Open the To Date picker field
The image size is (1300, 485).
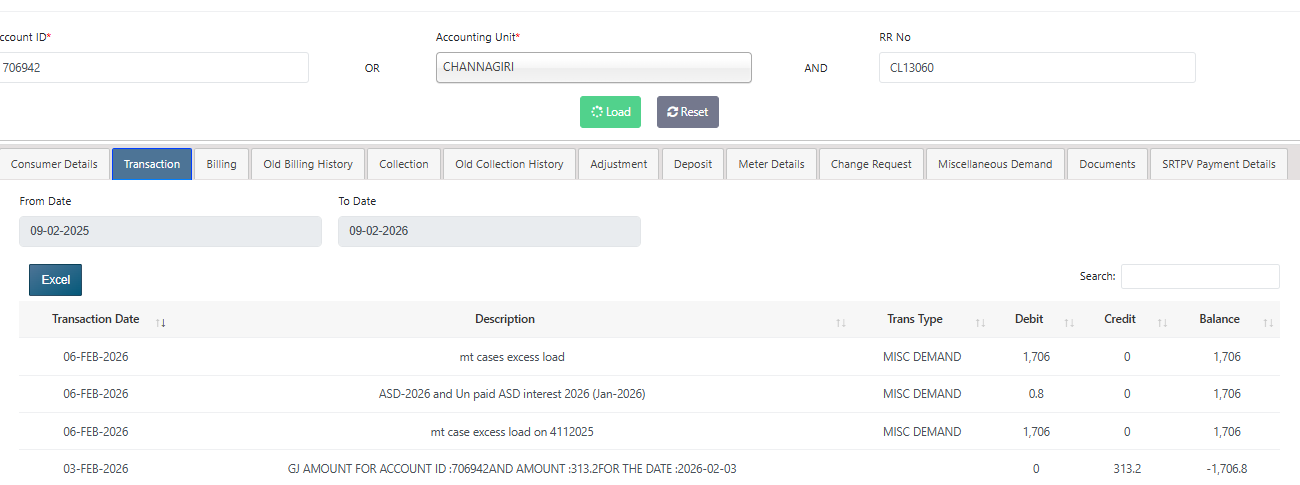click(489, 231)
